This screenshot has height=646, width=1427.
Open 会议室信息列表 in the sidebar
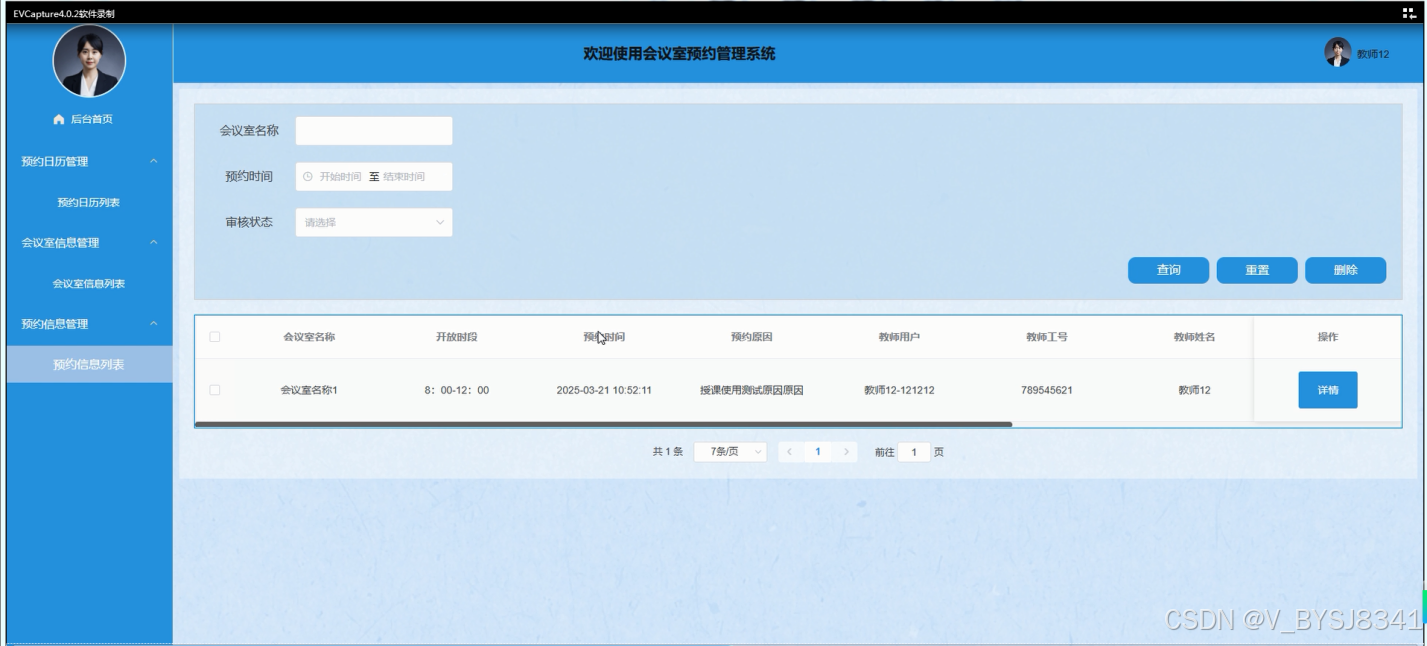[x=88, y=284]
